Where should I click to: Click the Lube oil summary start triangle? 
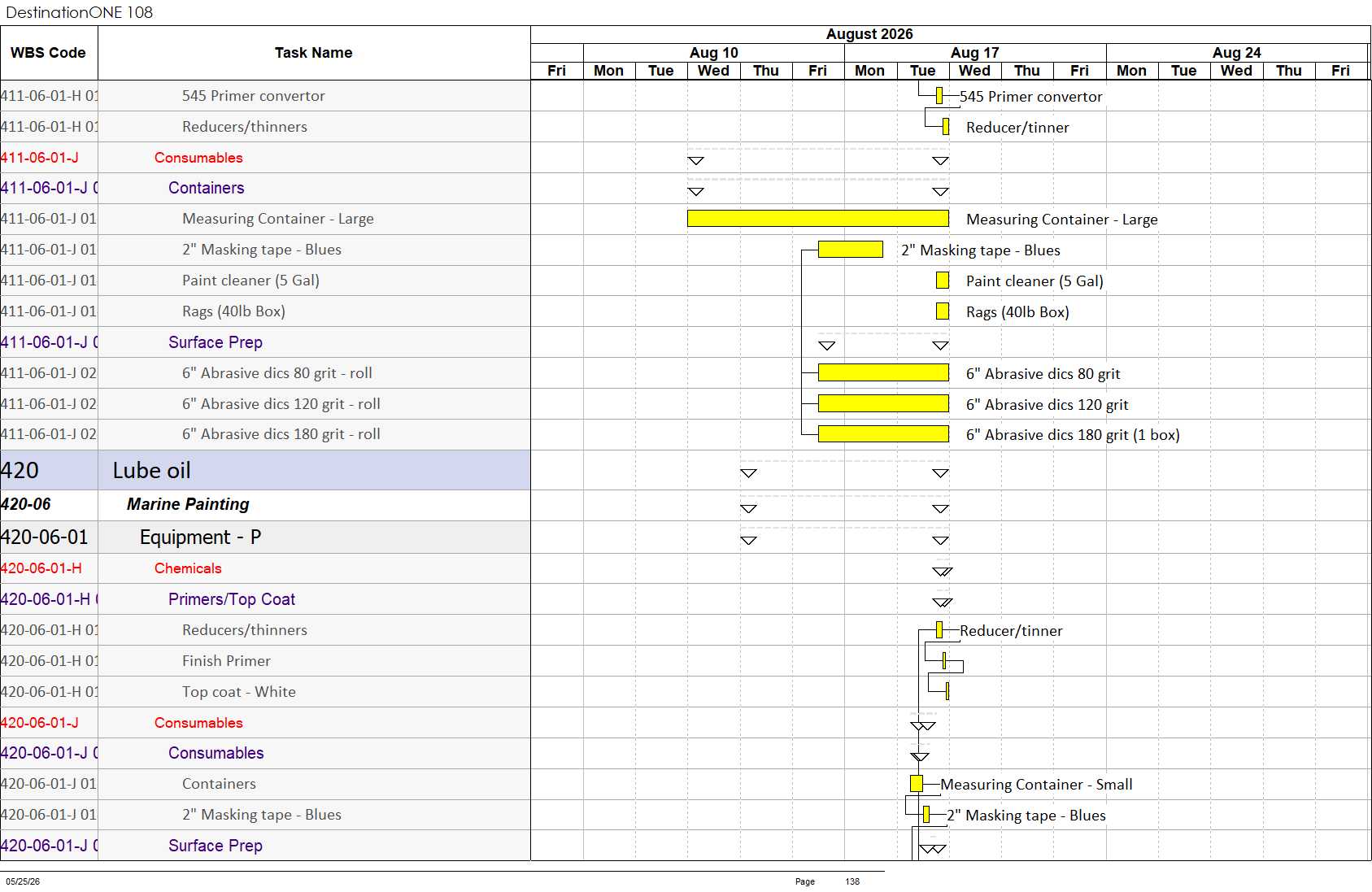(x=748, y=473)
